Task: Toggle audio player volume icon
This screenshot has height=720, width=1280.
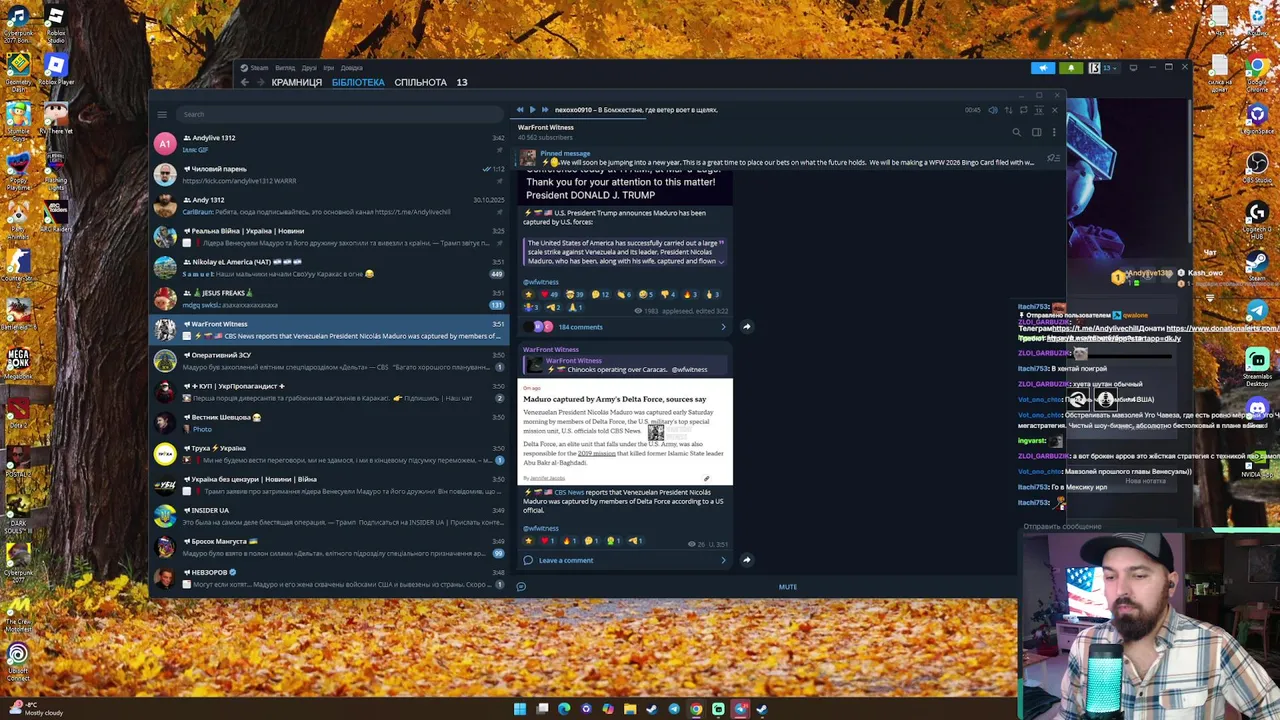Action: tap(992, 110)
